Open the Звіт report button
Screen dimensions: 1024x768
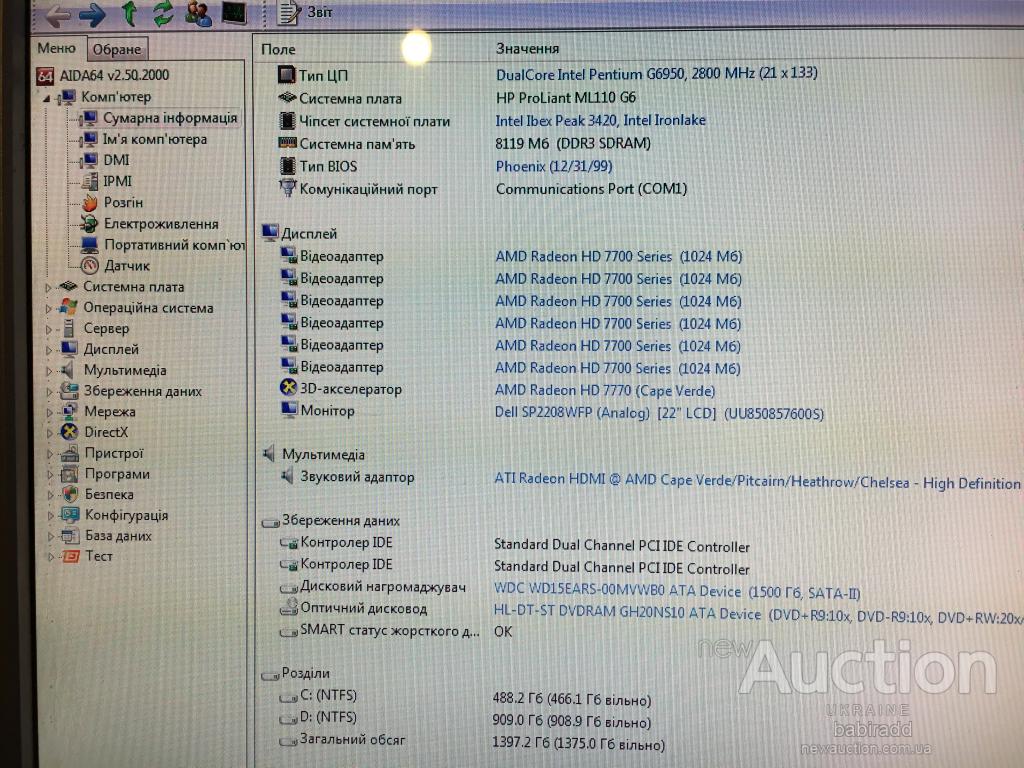click(x=305, y=12)
